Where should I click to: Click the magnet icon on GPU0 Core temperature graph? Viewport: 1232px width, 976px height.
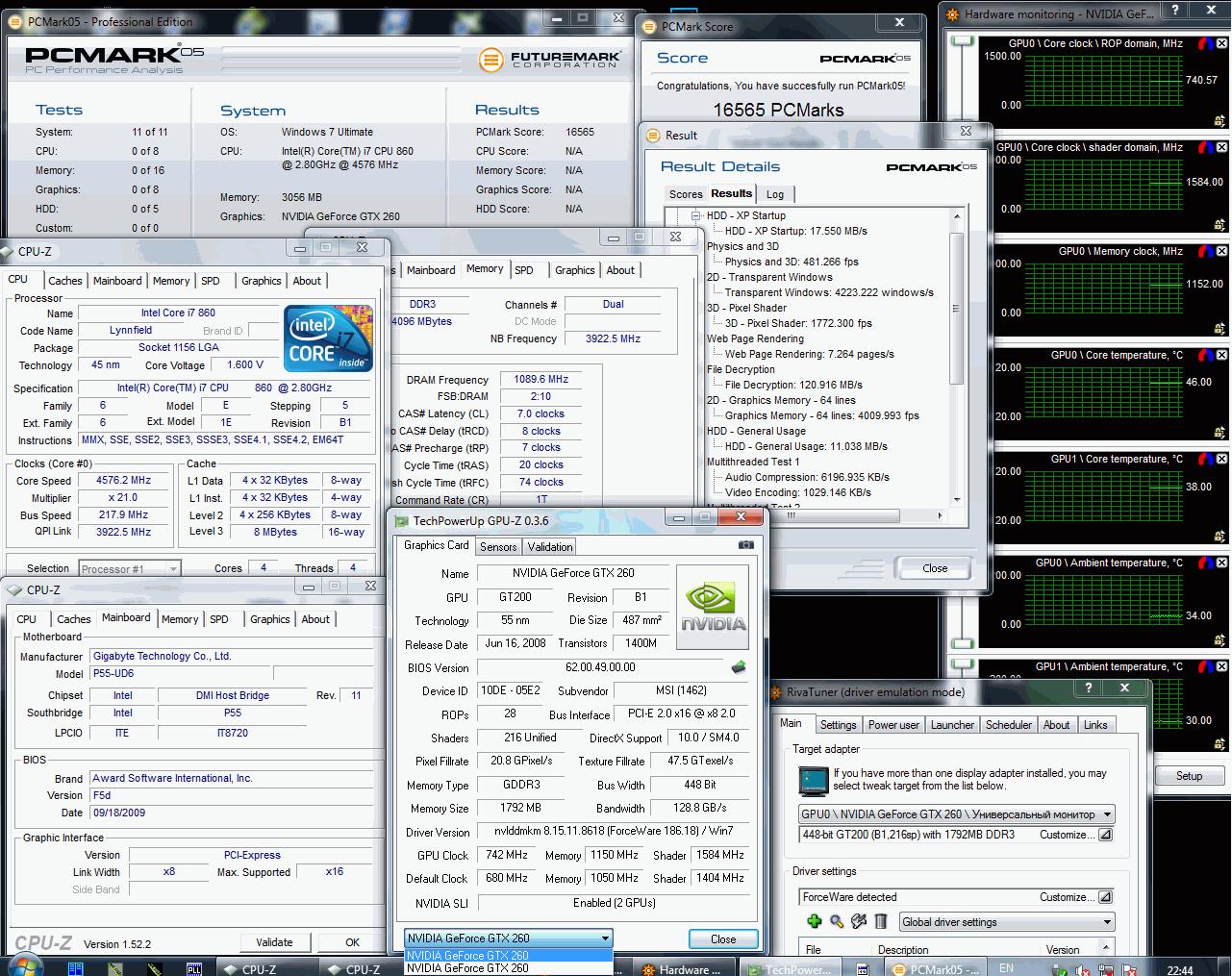tap(1204, 356)
